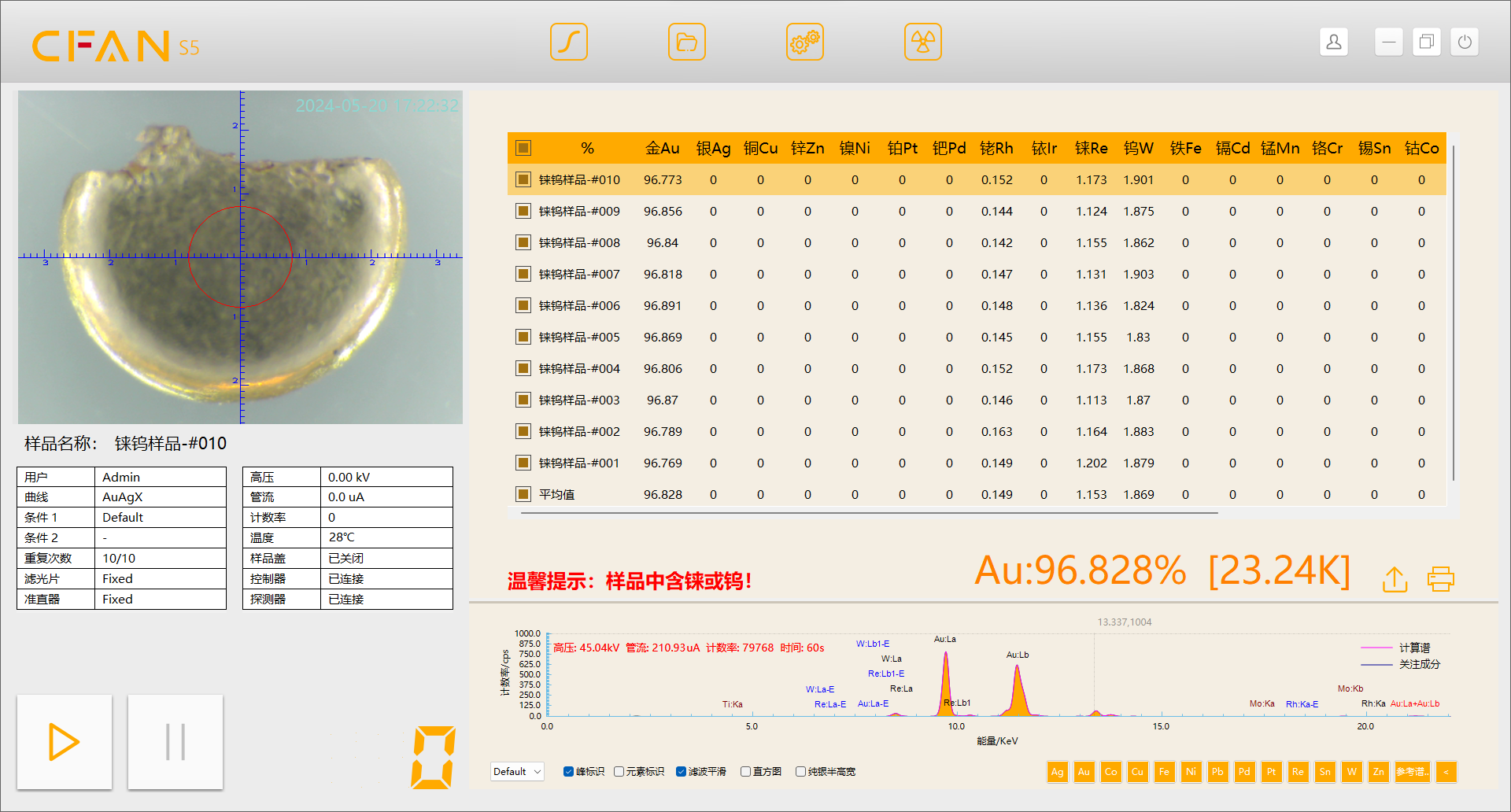
Task: Open the settings gears icon
Action: click(804, 42)
